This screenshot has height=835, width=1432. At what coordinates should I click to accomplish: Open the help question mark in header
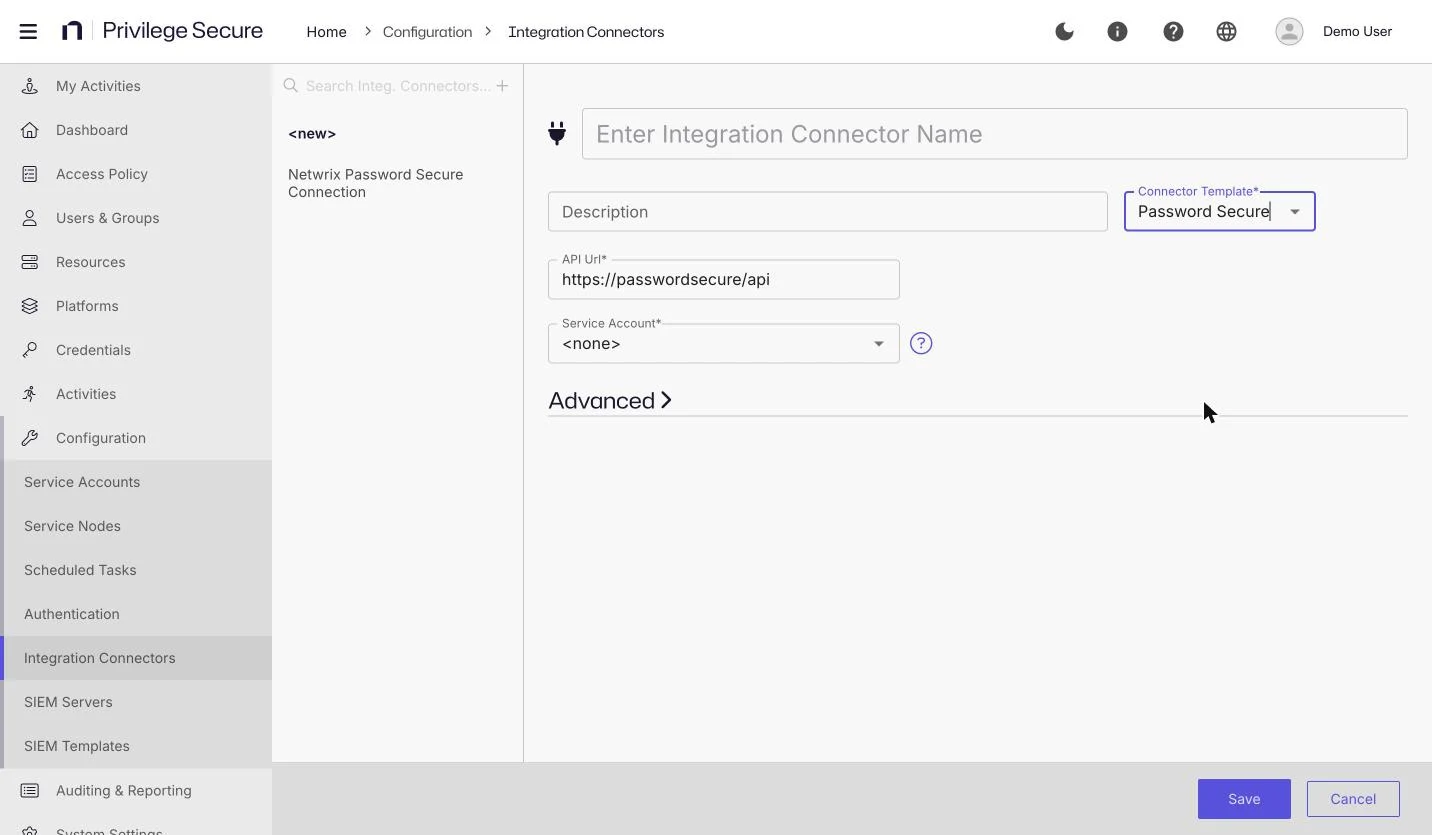(x=1173, y=32)
